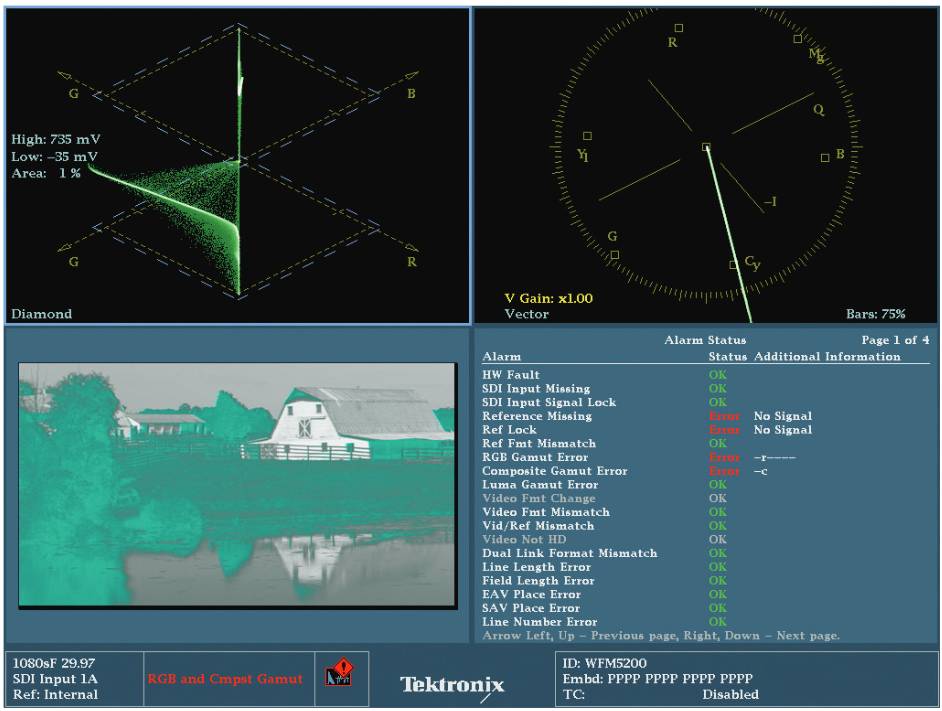Click the Bars: 75% readout
942x711 pixels.
point(875,314)
